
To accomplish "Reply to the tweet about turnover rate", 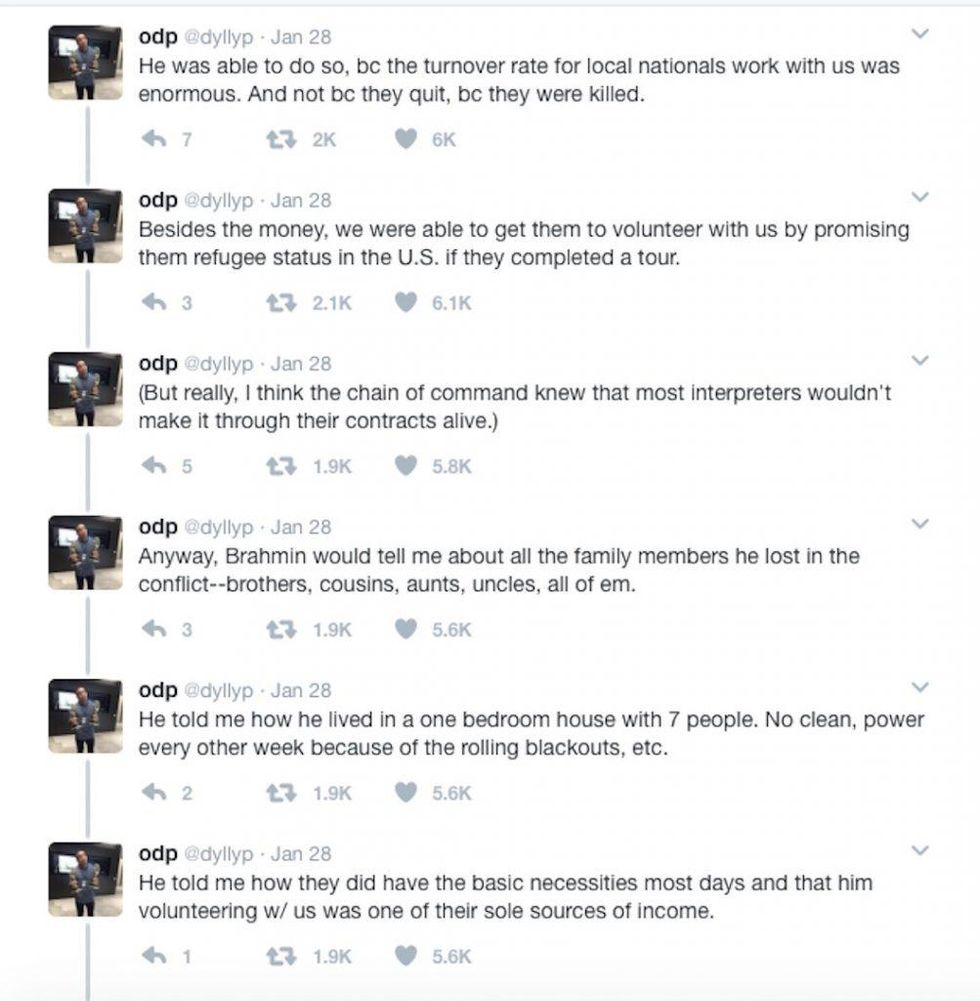I will 155,139.
